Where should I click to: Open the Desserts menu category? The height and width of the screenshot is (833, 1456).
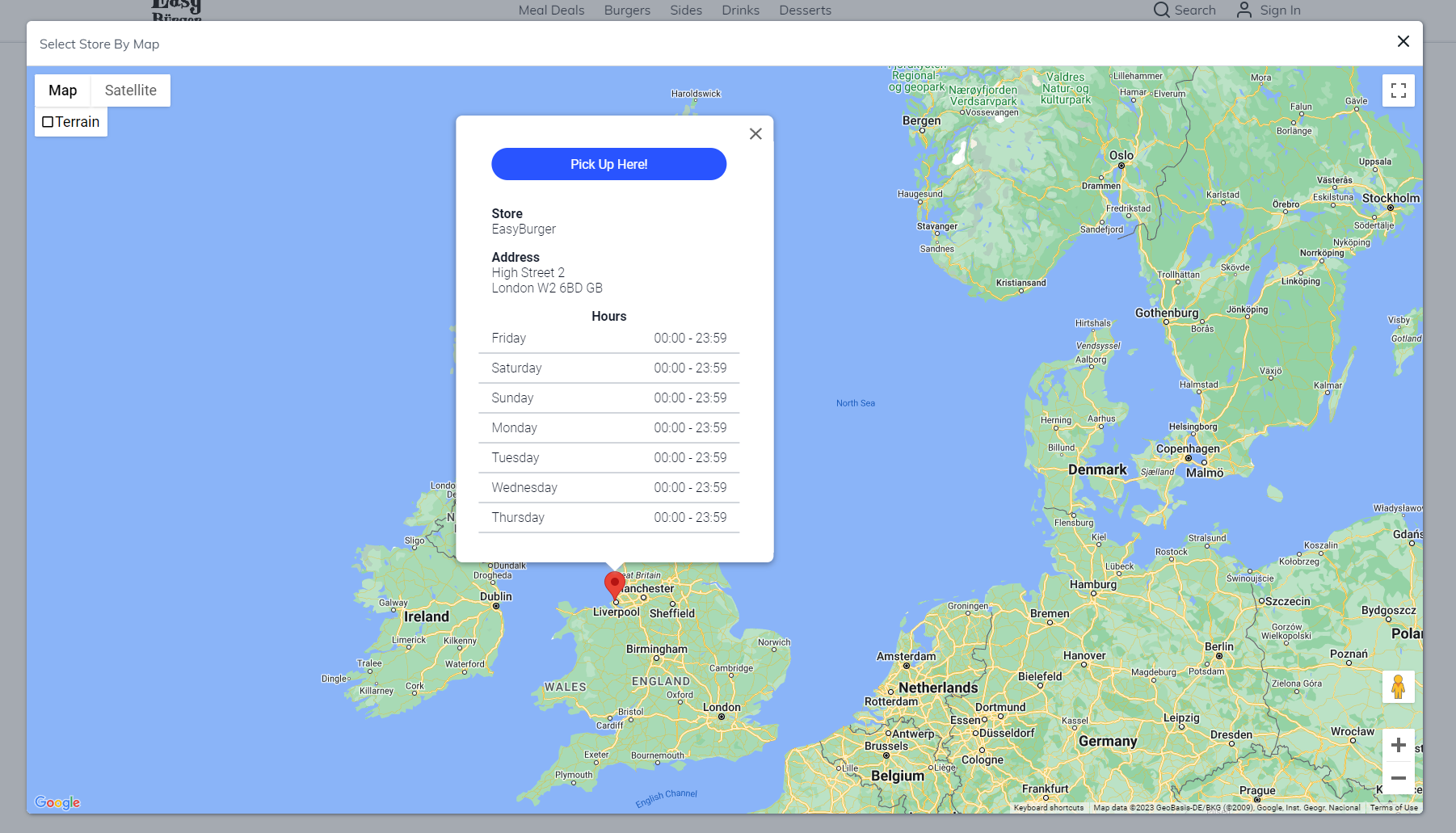[x=805, y=11]
